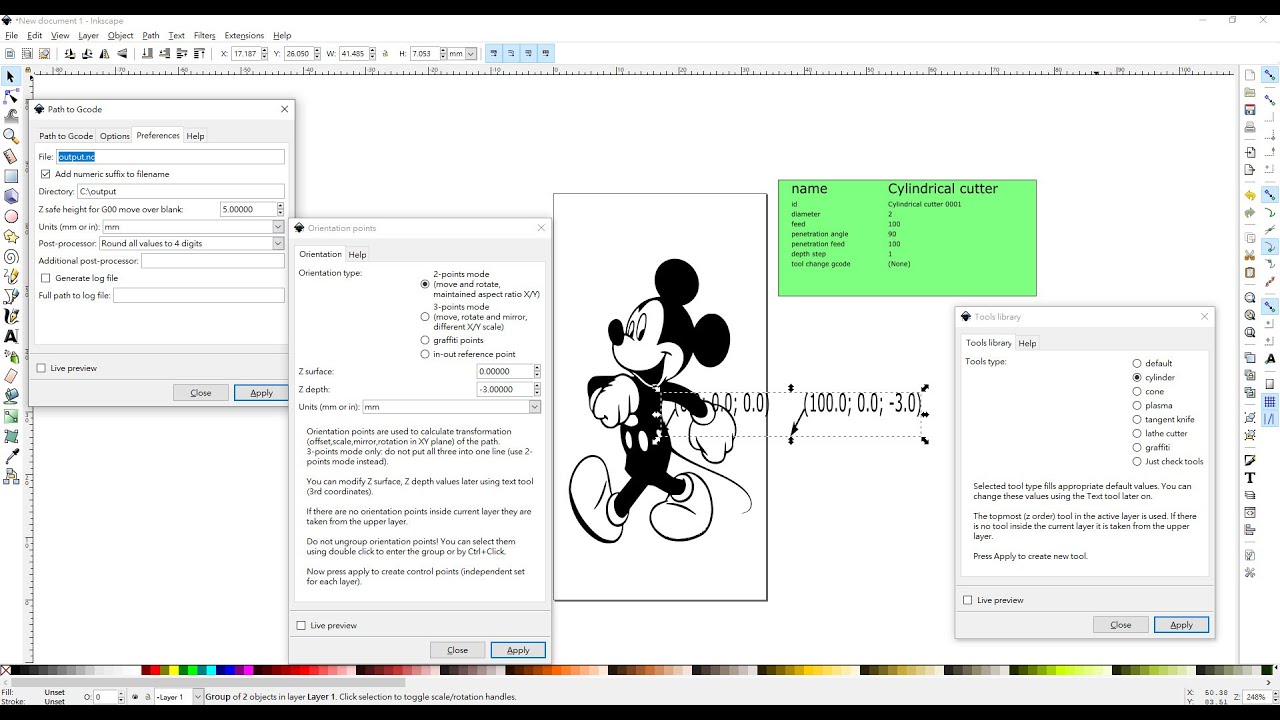Select the Star polygon tool

point(11,237)
